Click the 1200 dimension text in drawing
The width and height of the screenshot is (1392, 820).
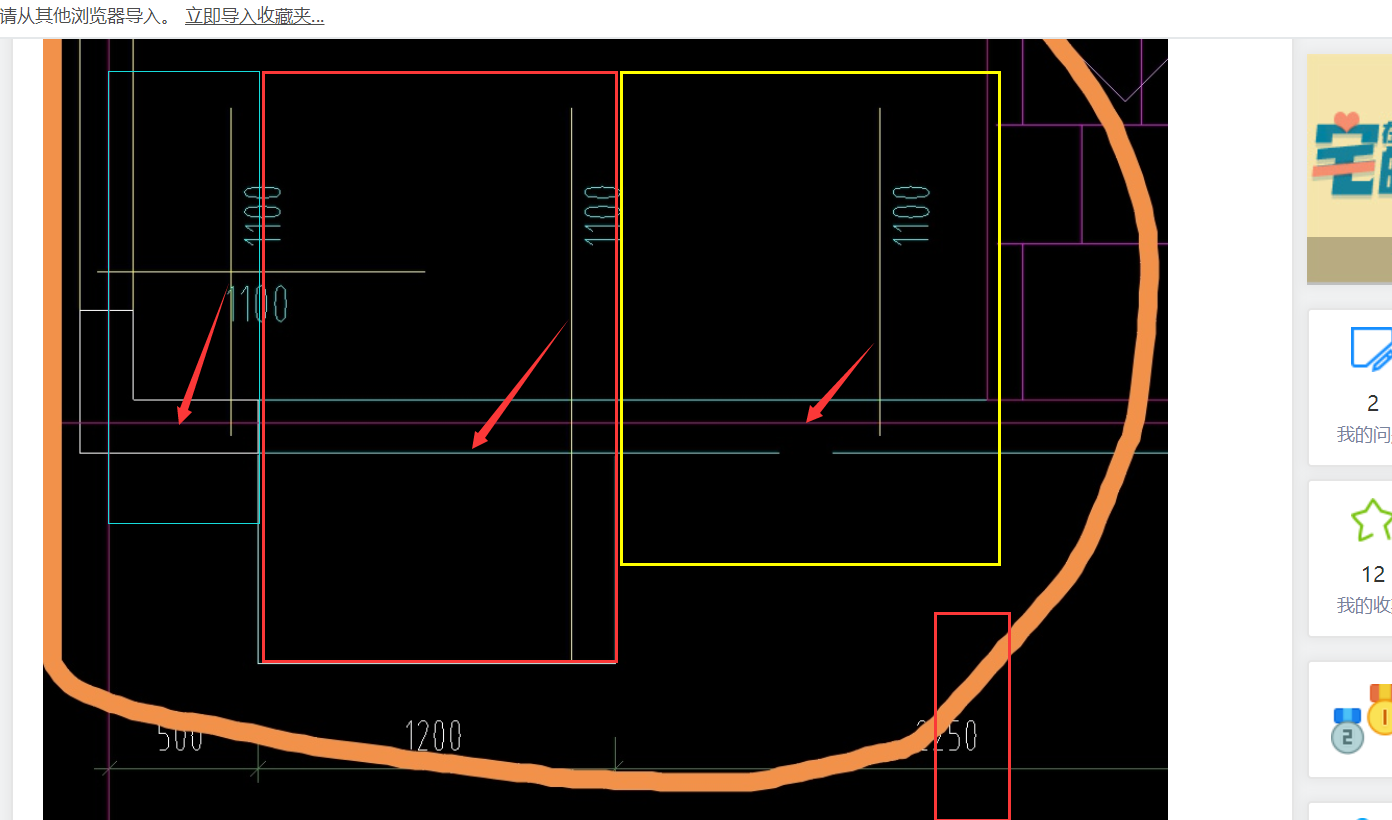coord(433,736)
